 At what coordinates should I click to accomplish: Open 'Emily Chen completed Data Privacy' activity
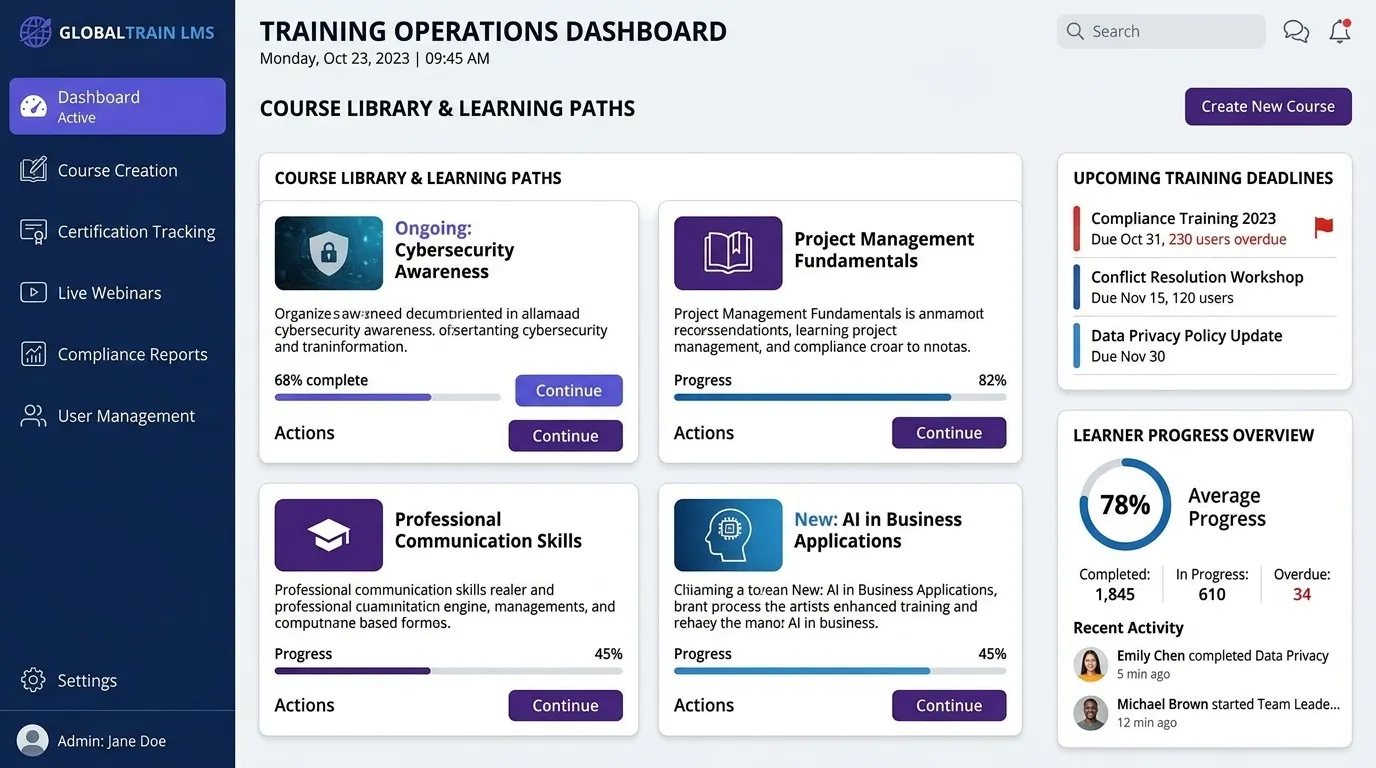click(x=1204, y=665)
